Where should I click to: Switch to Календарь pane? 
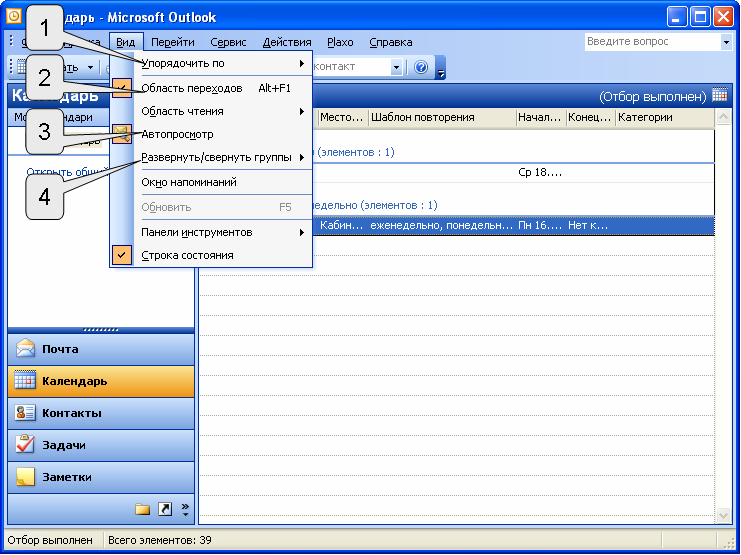pyautogui.click(x=101, y=381)
